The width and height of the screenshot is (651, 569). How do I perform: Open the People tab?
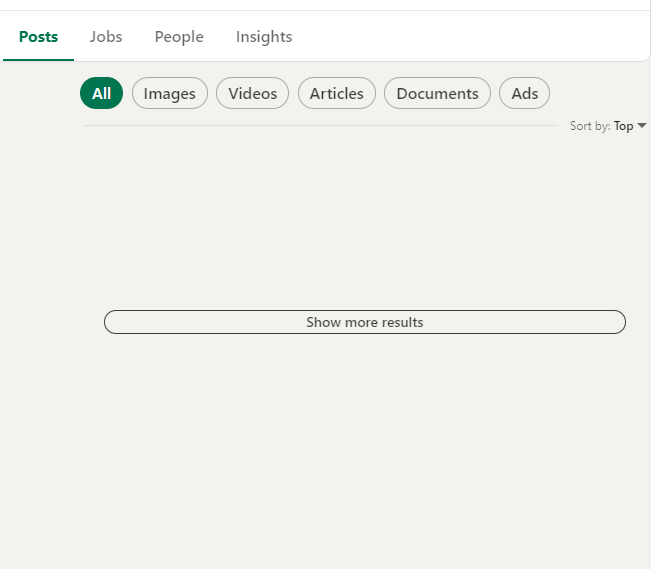point(179,37)
